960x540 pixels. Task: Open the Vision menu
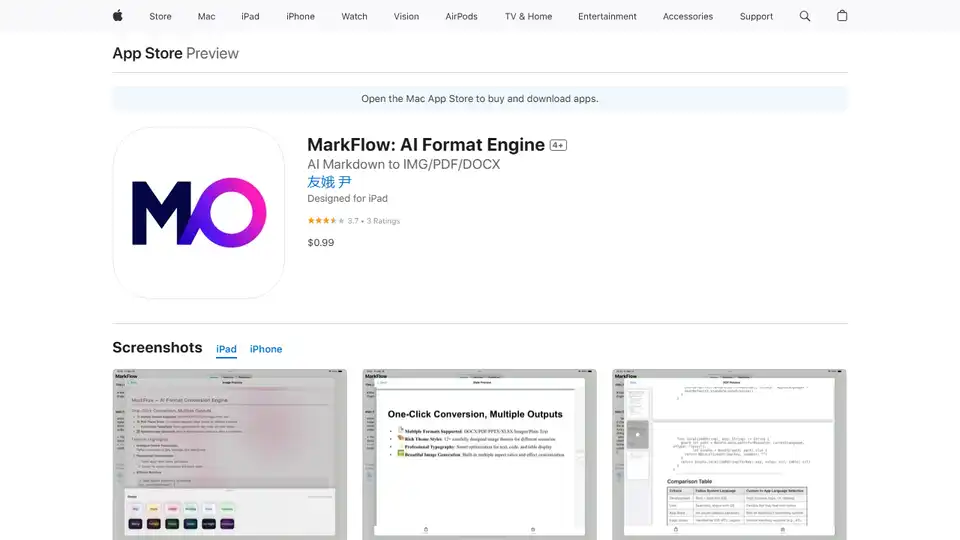pos(407,17)
